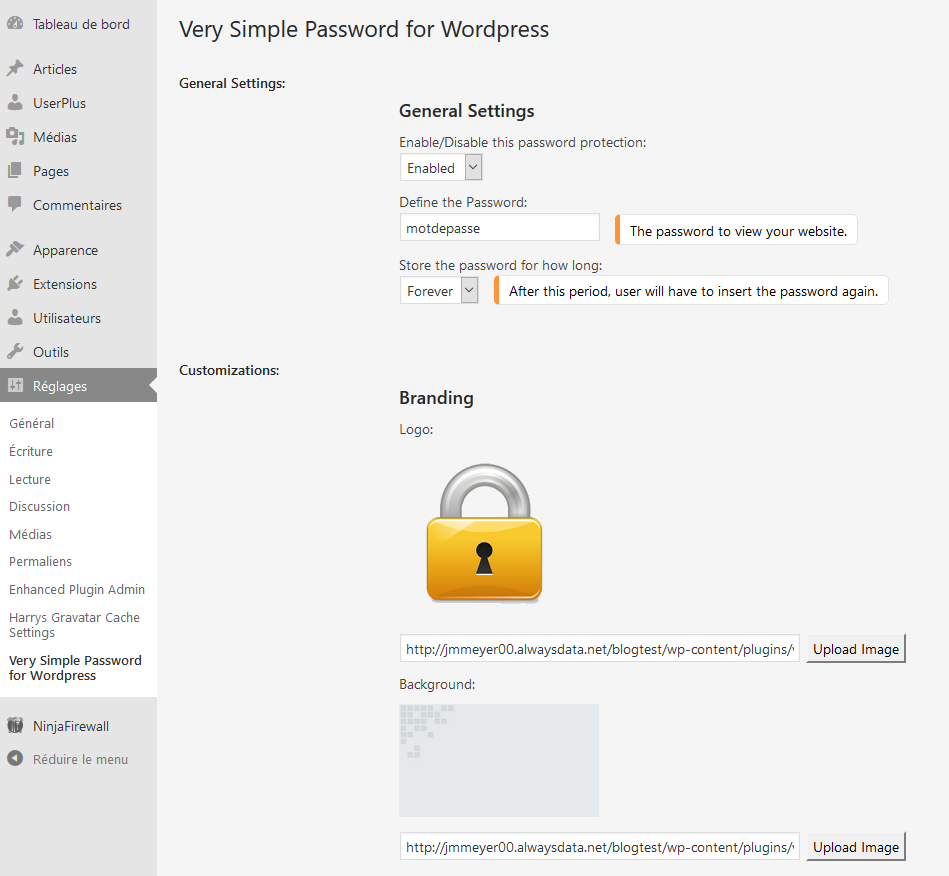Collapse menu using Réduire le menu arrow
The height and width of the screenshot is (876, 949).
click(15, 759)
